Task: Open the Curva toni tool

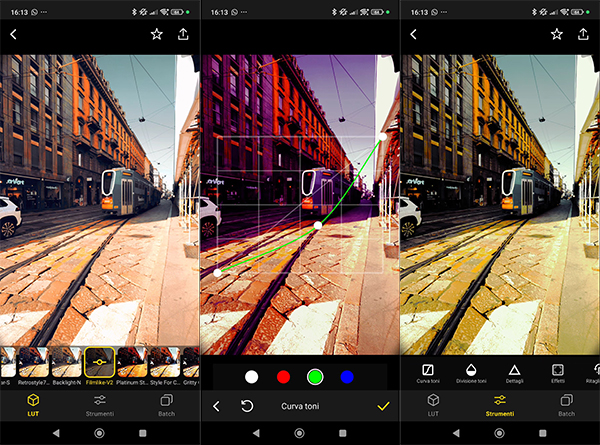Action: [x=428, y=370]
